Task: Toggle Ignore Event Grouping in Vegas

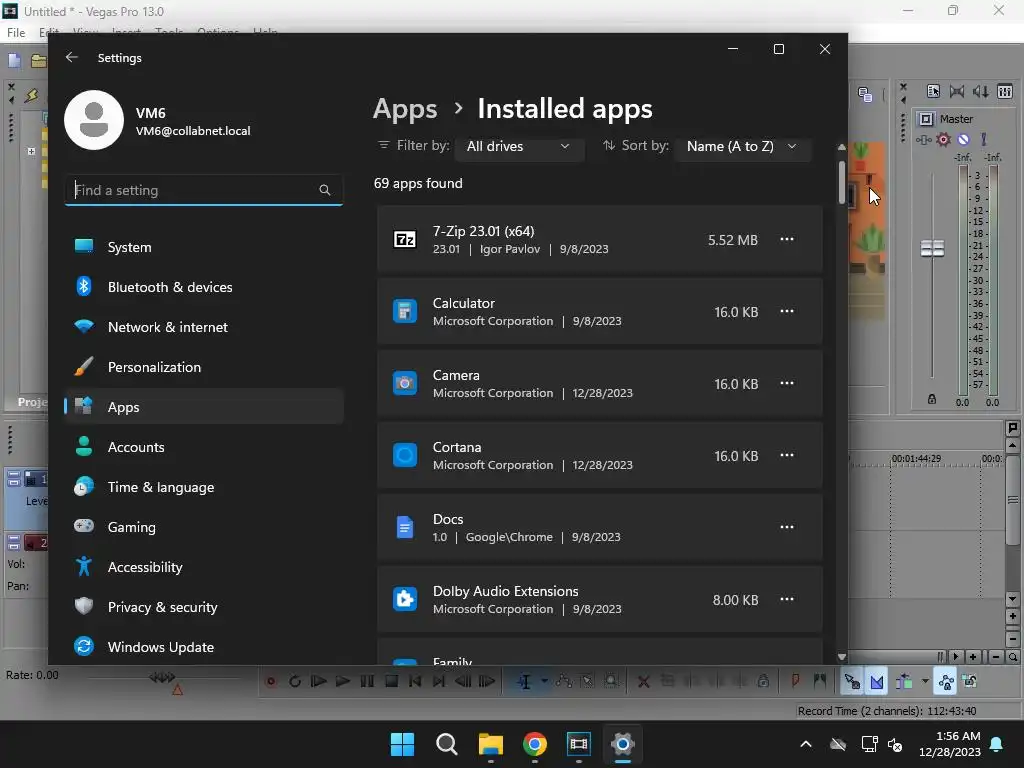Action: [x=970, y=682]
